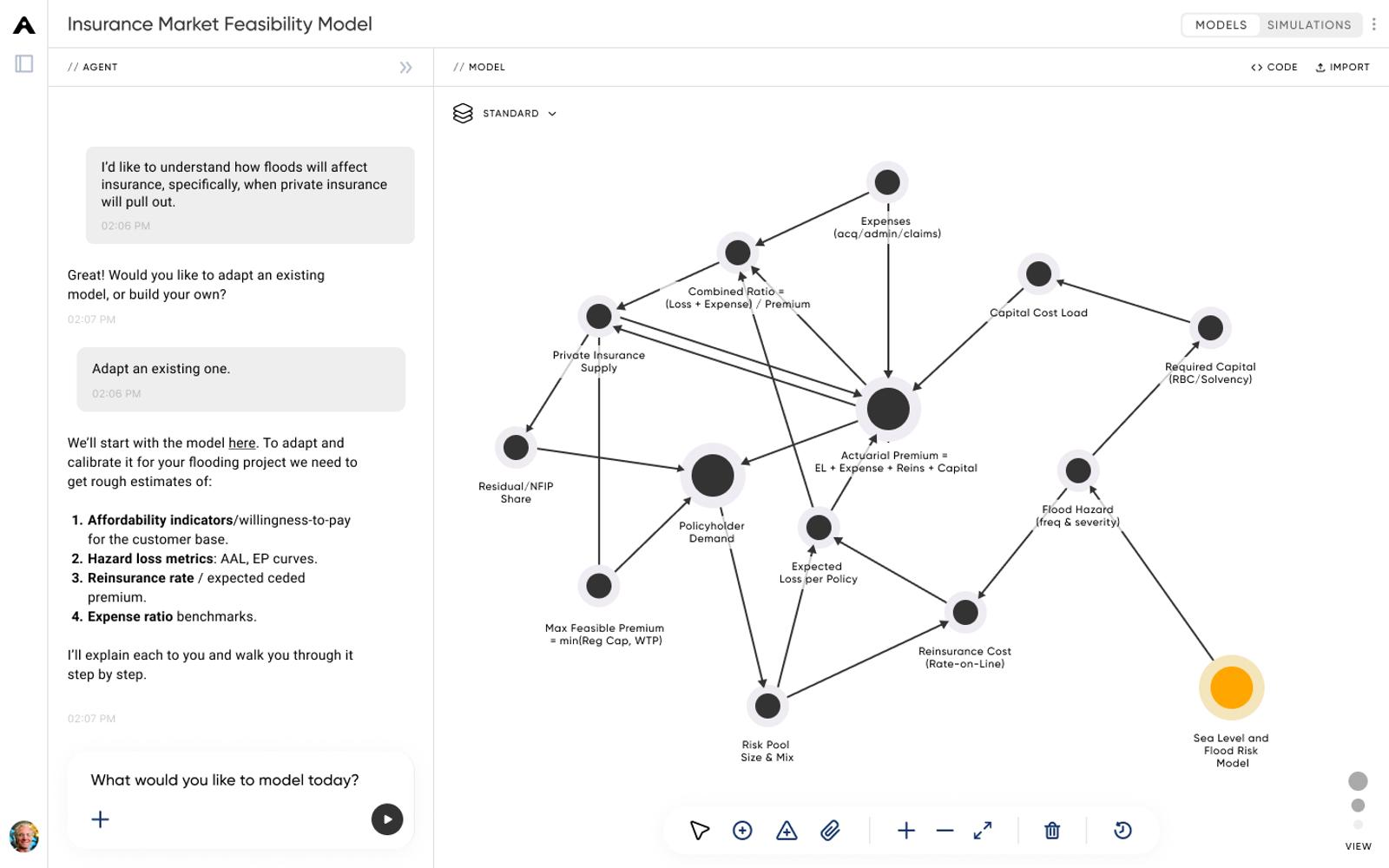Click the Import button
The image size is (1389, 868).
[x=1342, y=67]
